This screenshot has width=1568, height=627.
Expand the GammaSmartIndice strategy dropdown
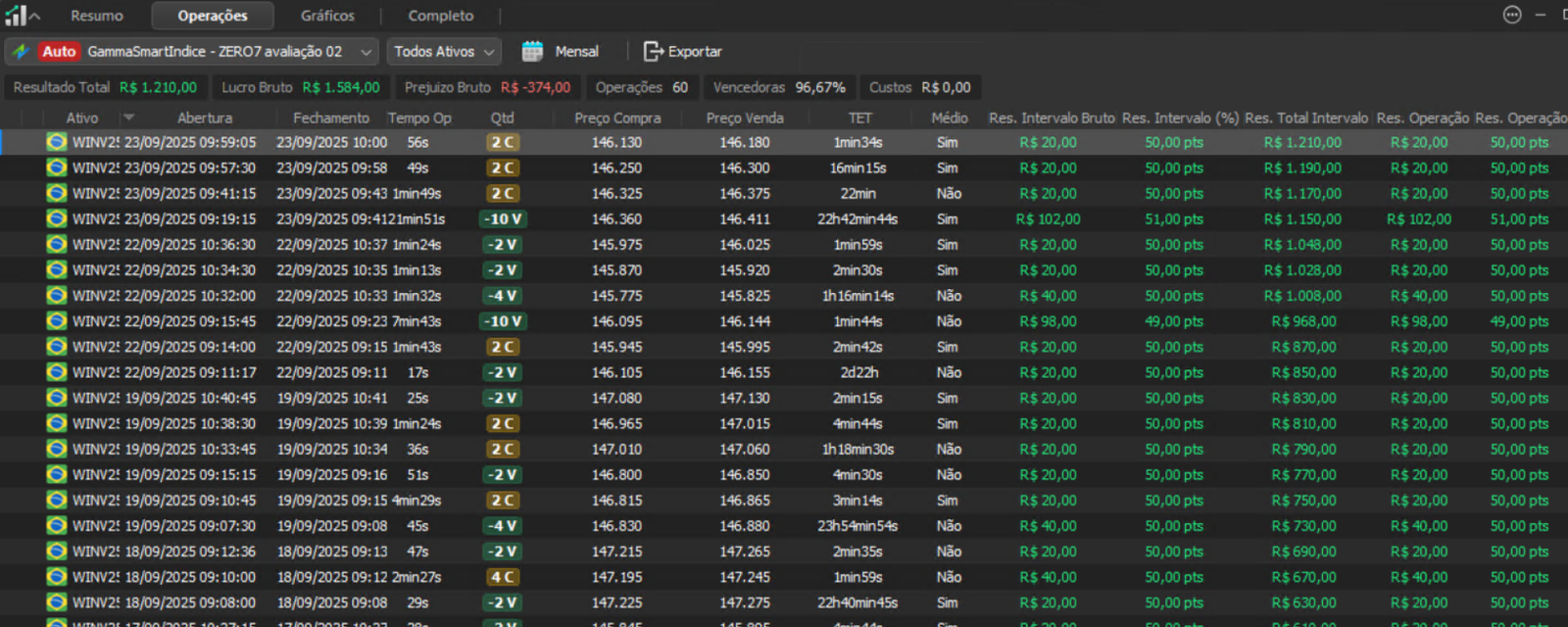(x=366, y=52)
